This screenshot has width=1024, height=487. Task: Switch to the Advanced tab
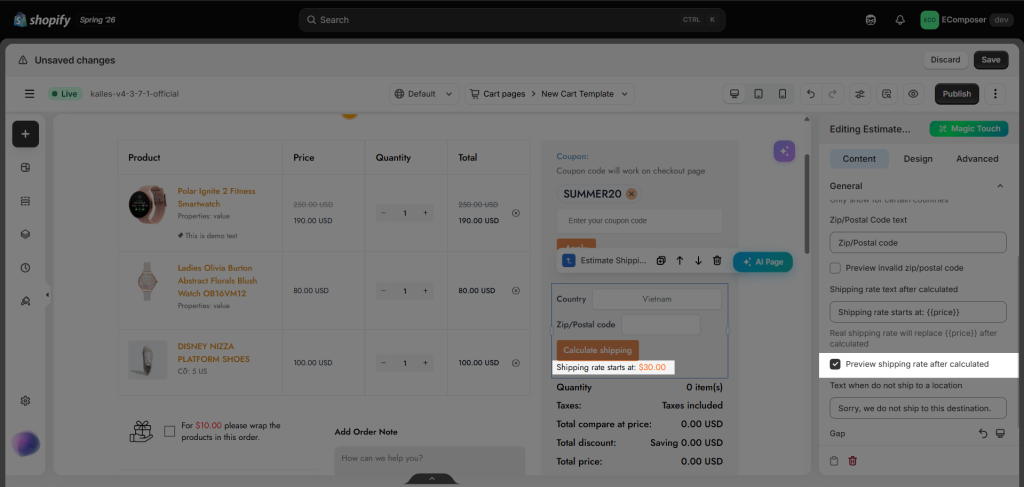[x=977, y=159]
